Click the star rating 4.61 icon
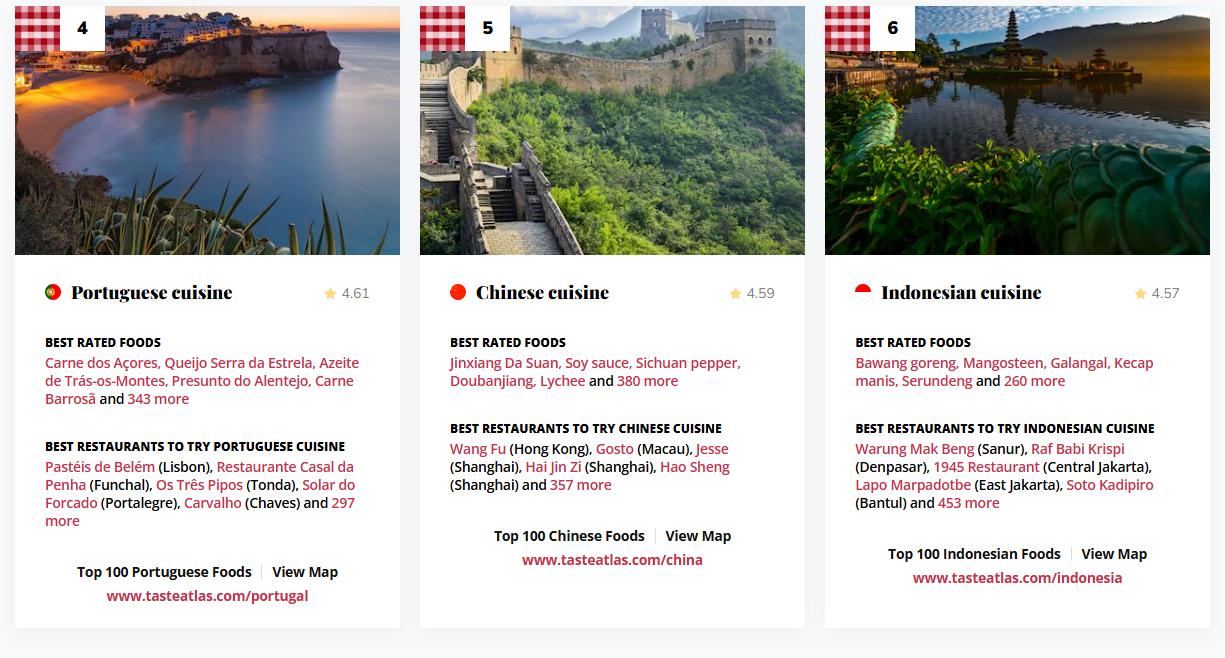 pyautogui.click(x=330, y=294)
